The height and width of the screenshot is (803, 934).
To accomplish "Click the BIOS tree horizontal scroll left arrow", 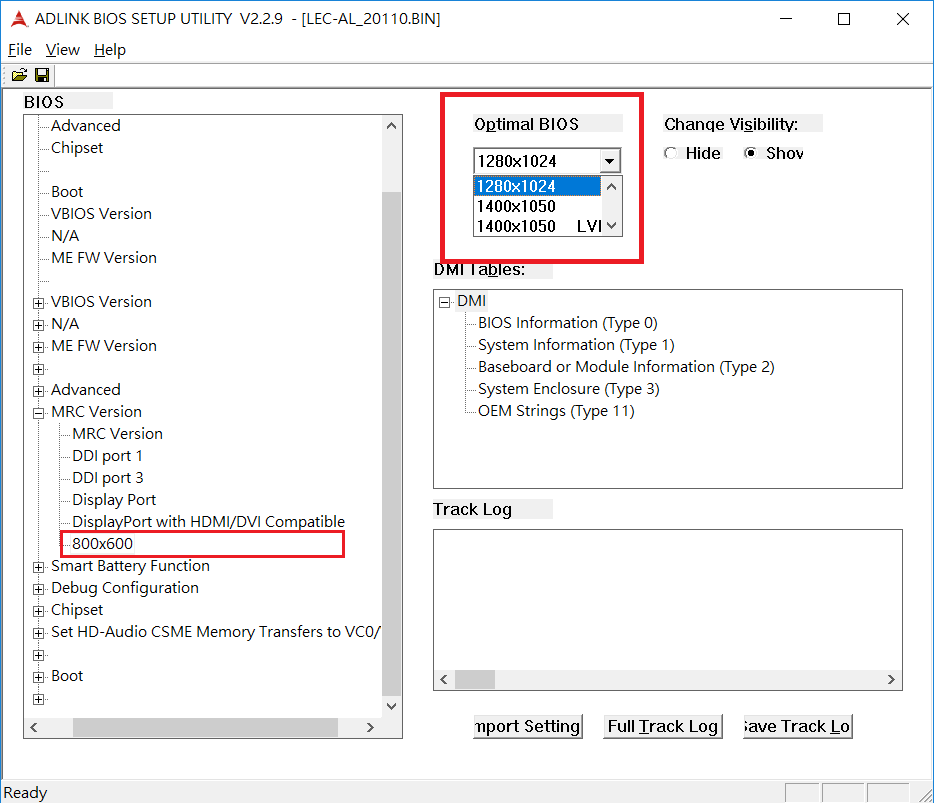I will [x=34, y=727].
